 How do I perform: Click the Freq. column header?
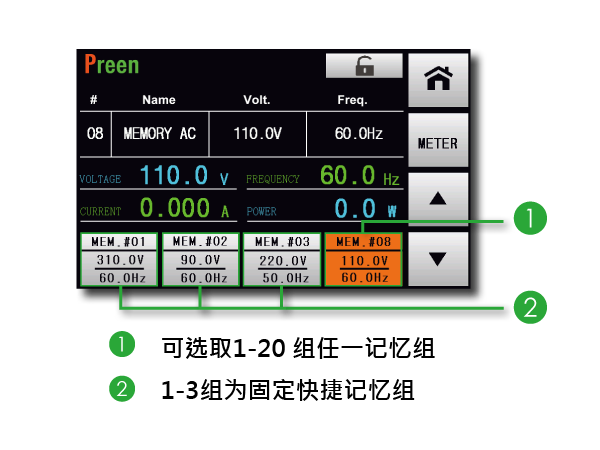click(352, 100)
